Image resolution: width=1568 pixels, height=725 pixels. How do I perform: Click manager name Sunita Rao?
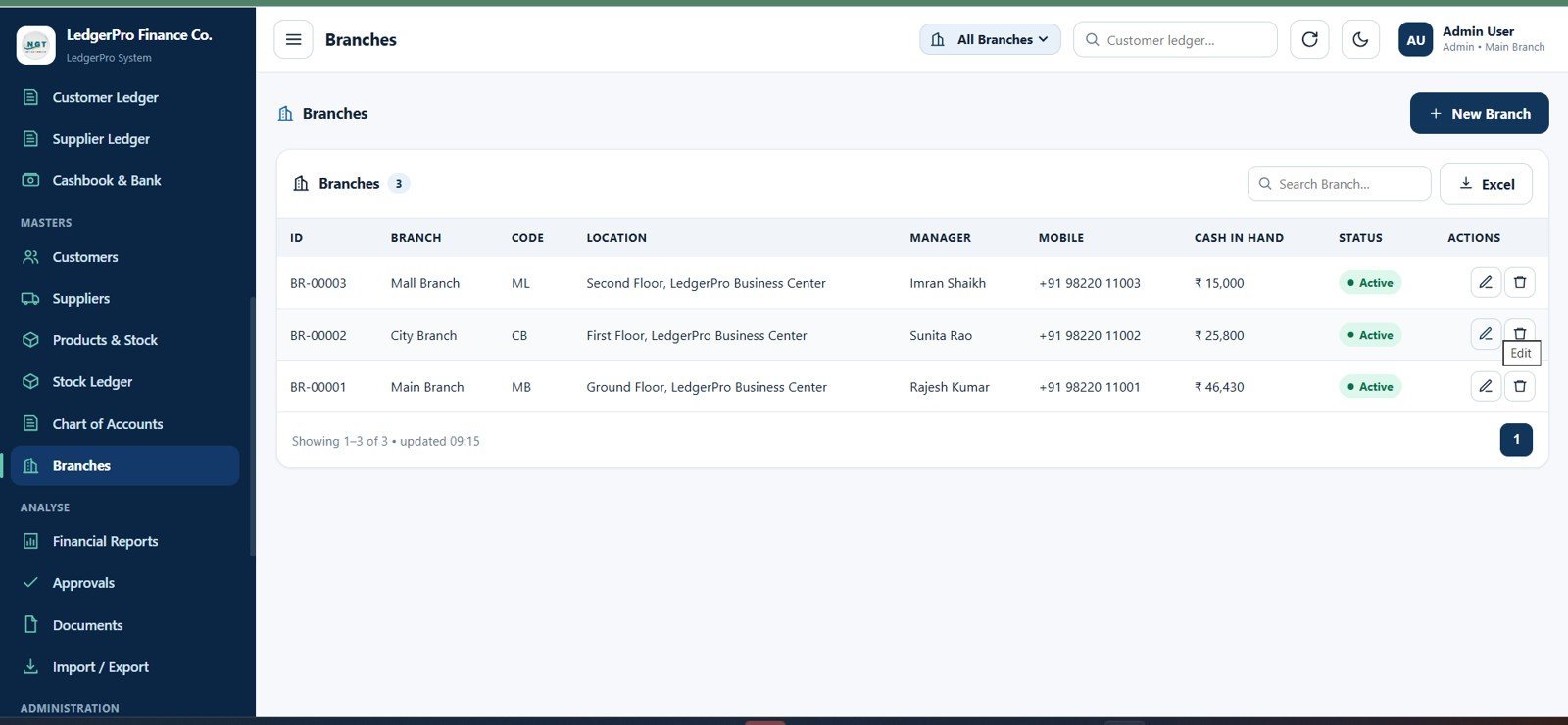click(x=941, y=335)
